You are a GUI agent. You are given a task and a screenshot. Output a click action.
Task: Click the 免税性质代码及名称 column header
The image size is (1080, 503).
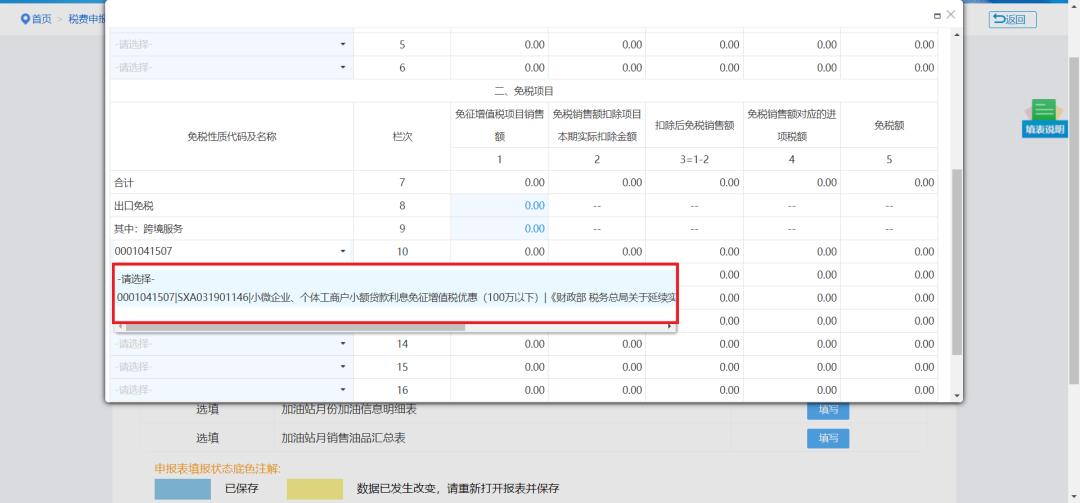pos(231,136)
